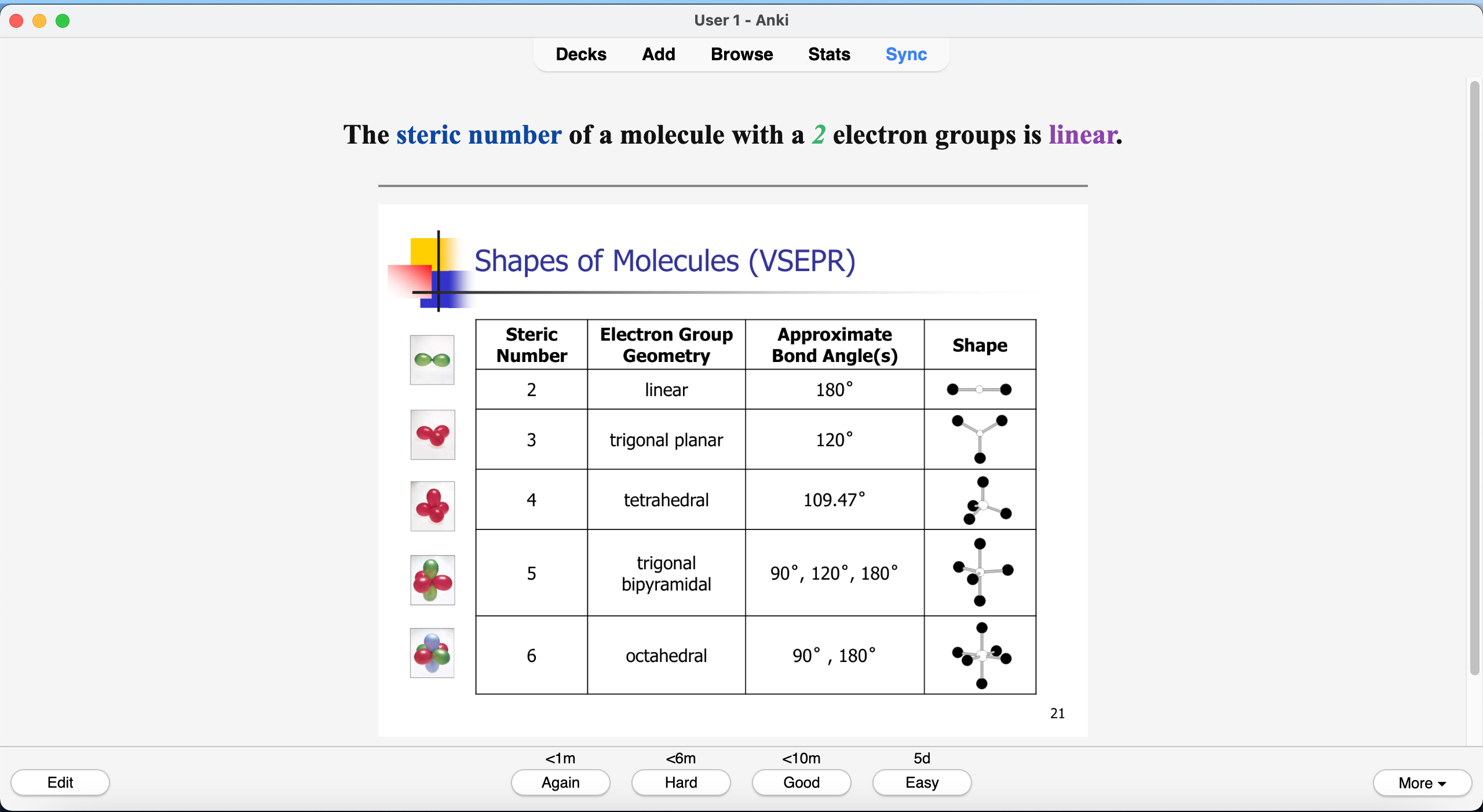The width and height of the screenshot is (1483, 812).
Task: Expand the More dropdown menu
Action: (1422, 783)
